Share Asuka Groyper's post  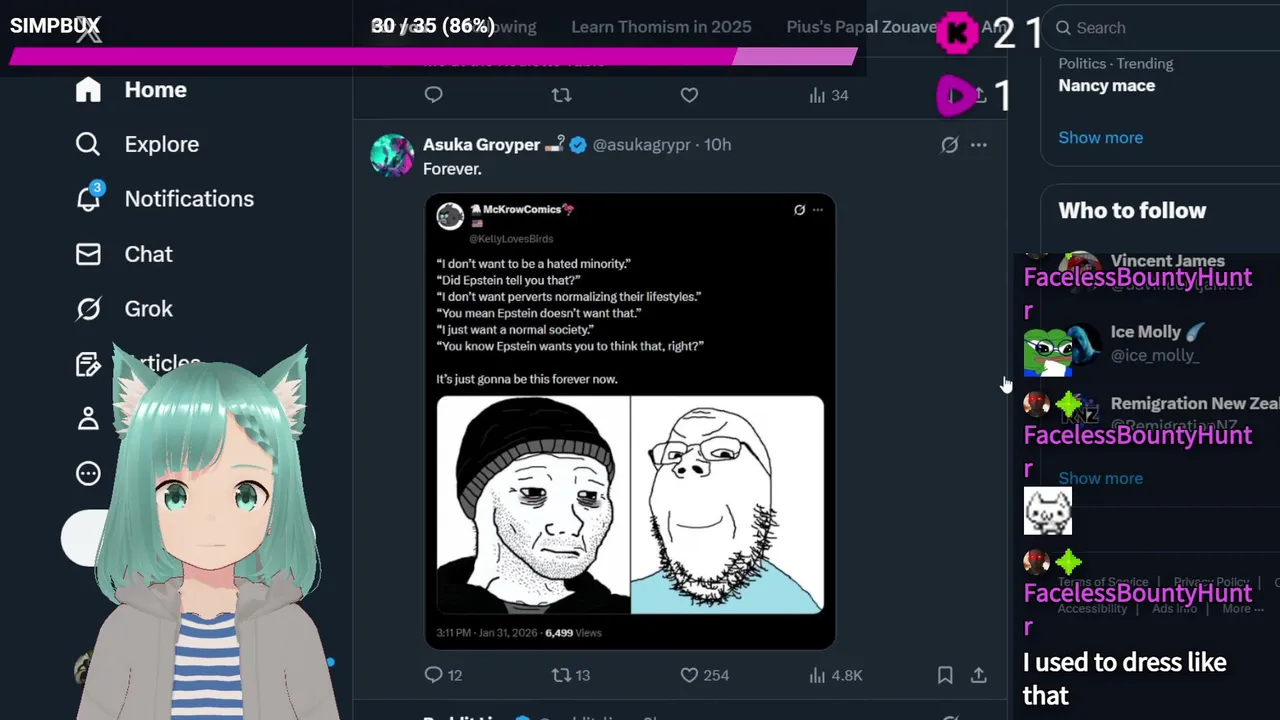[979, 675]
